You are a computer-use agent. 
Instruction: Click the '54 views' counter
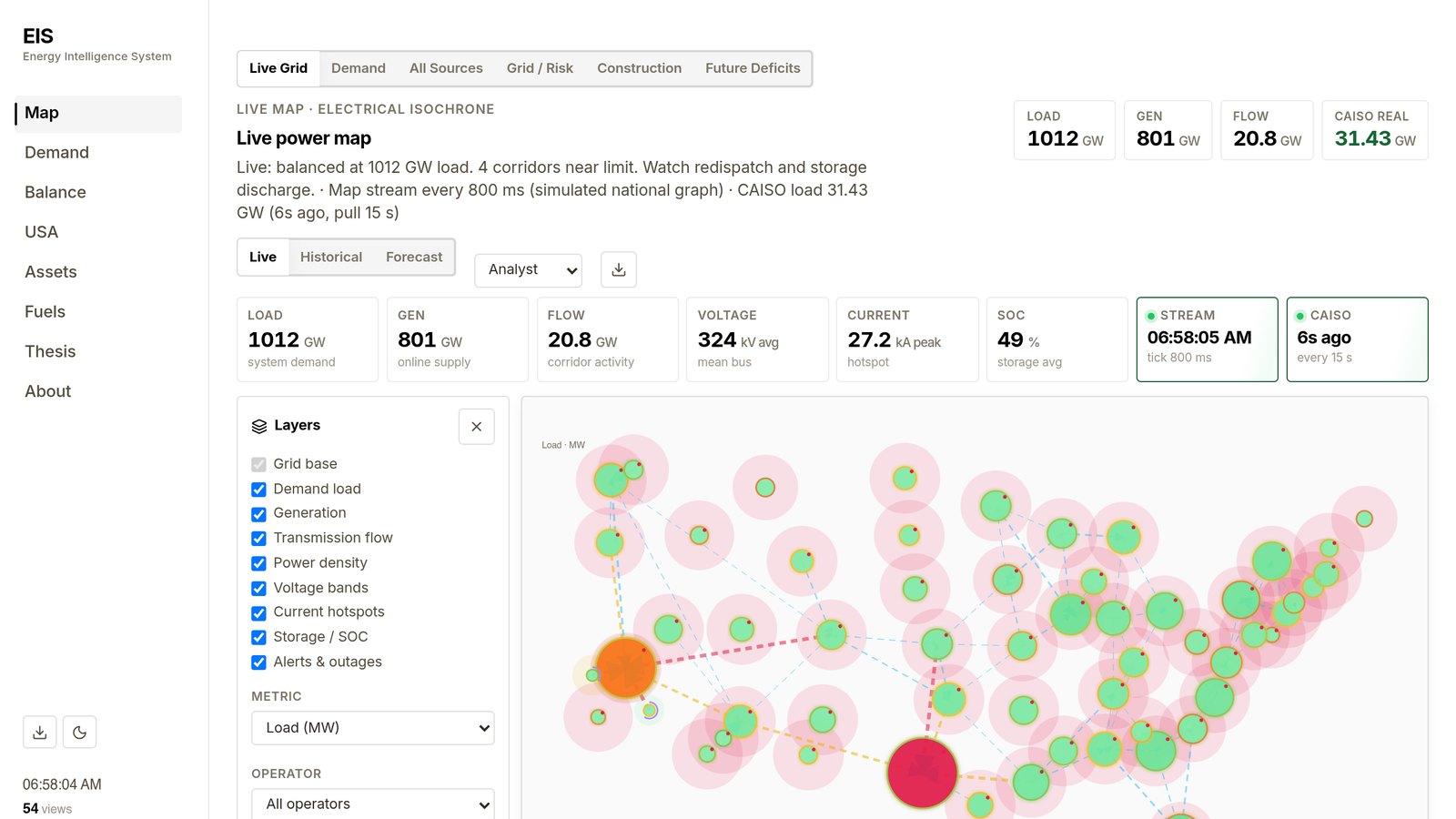[x=47, y=809]
